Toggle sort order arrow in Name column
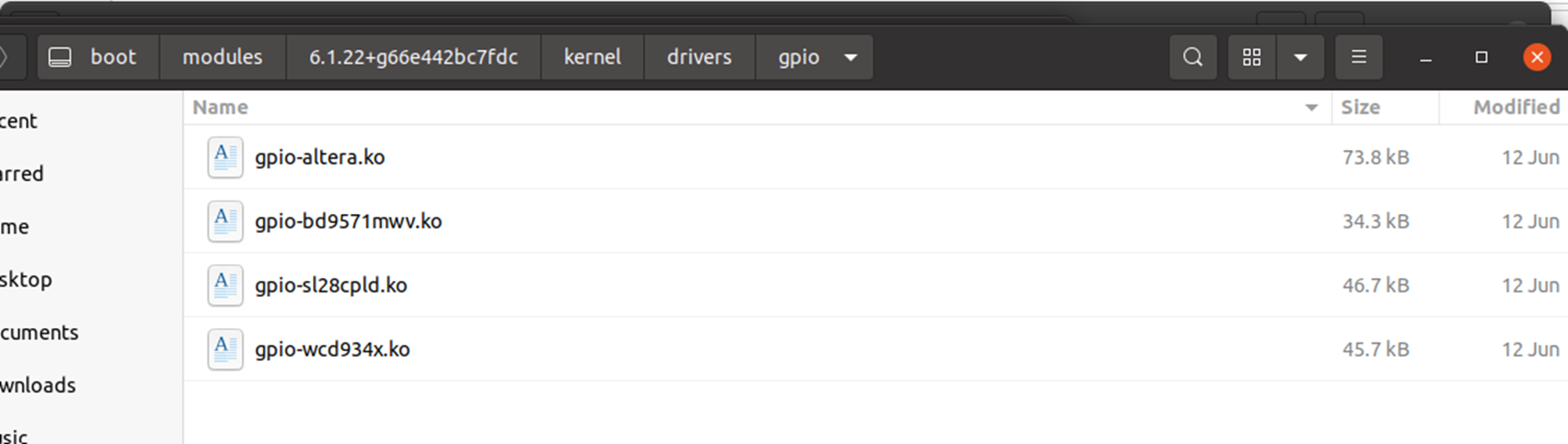The image size is (1568, 444). coord(1311,108)
